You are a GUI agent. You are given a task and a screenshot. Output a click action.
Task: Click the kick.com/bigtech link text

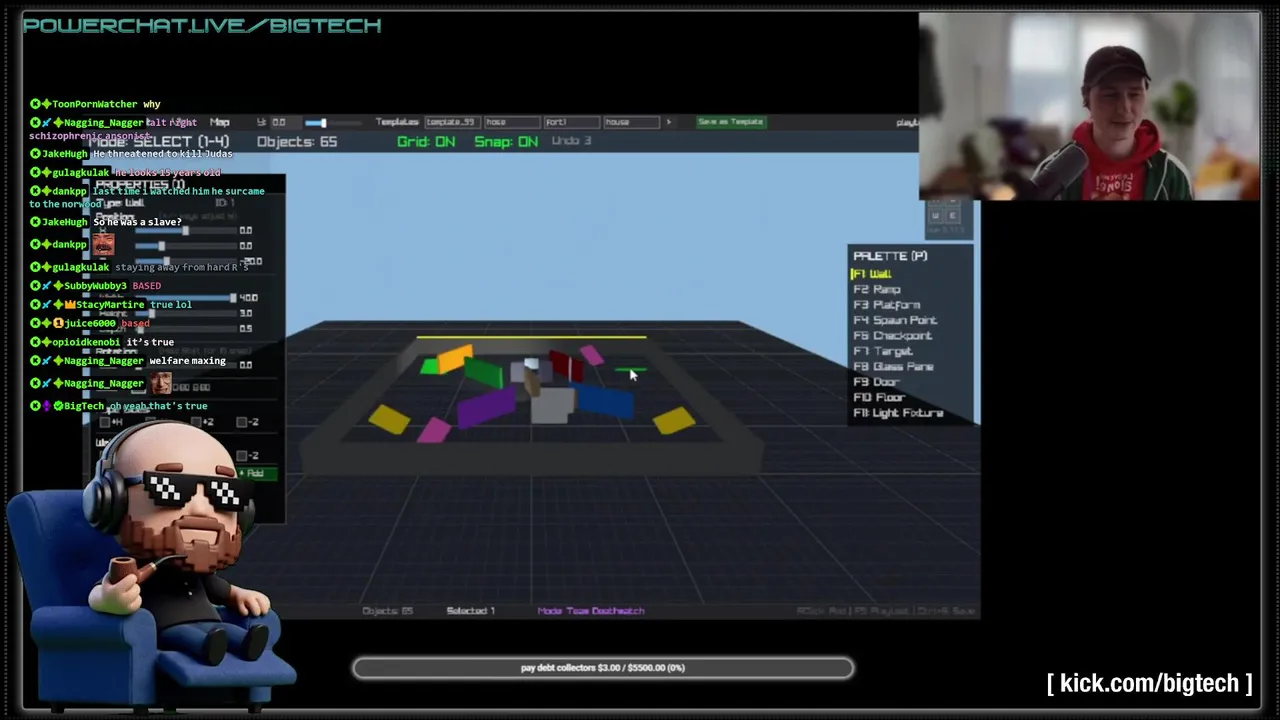tap(1149, 683)
